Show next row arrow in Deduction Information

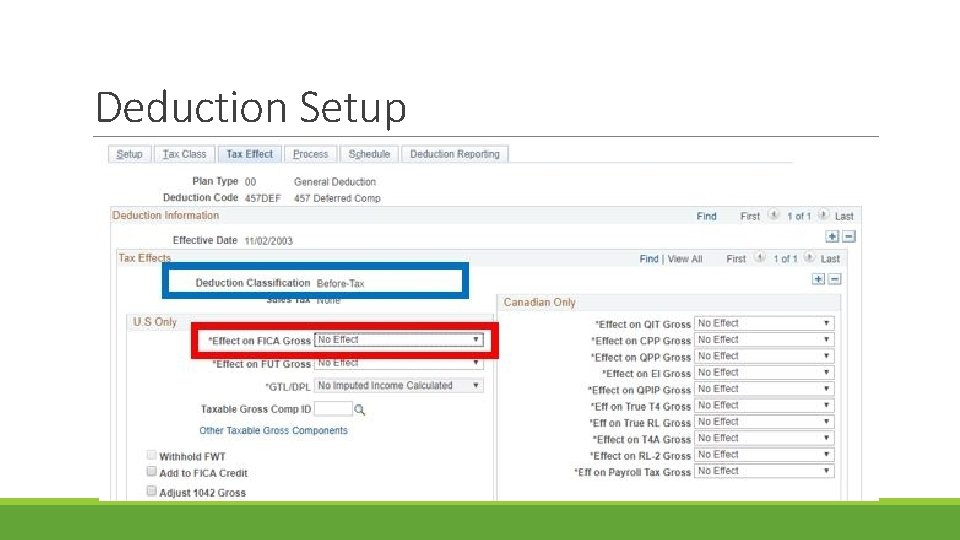tap(823, 216)
